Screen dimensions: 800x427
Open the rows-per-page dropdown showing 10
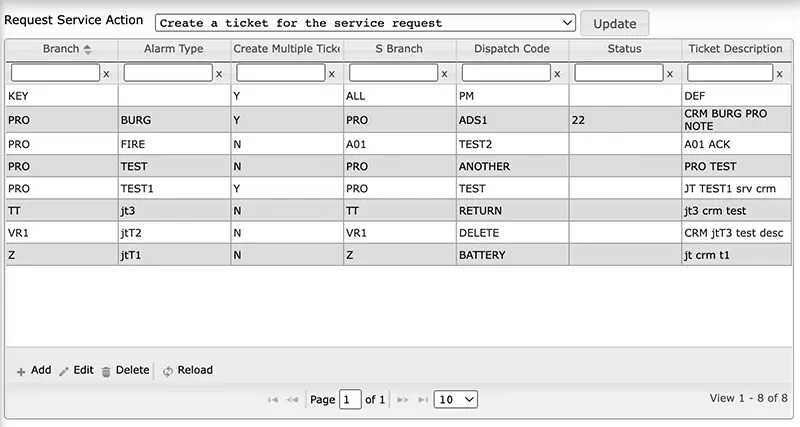(x=456, y=399)
